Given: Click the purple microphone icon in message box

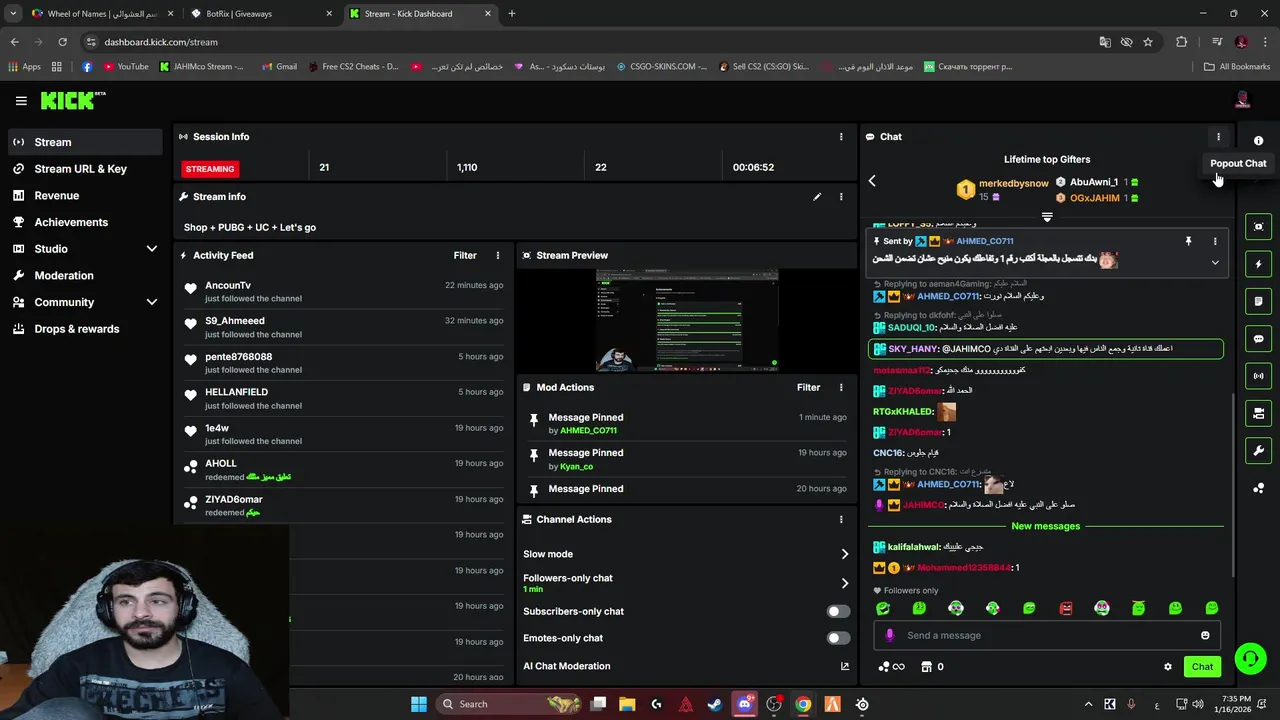Looking at the screenshot, I should click(889, 635).
